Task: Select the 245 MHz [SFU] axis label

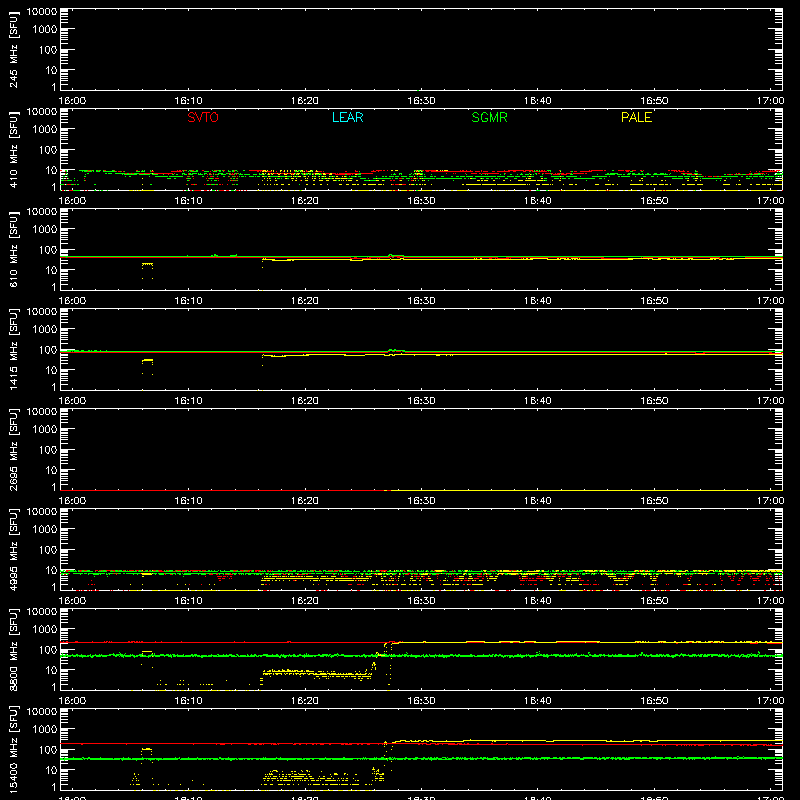Action: pos(13,49)
